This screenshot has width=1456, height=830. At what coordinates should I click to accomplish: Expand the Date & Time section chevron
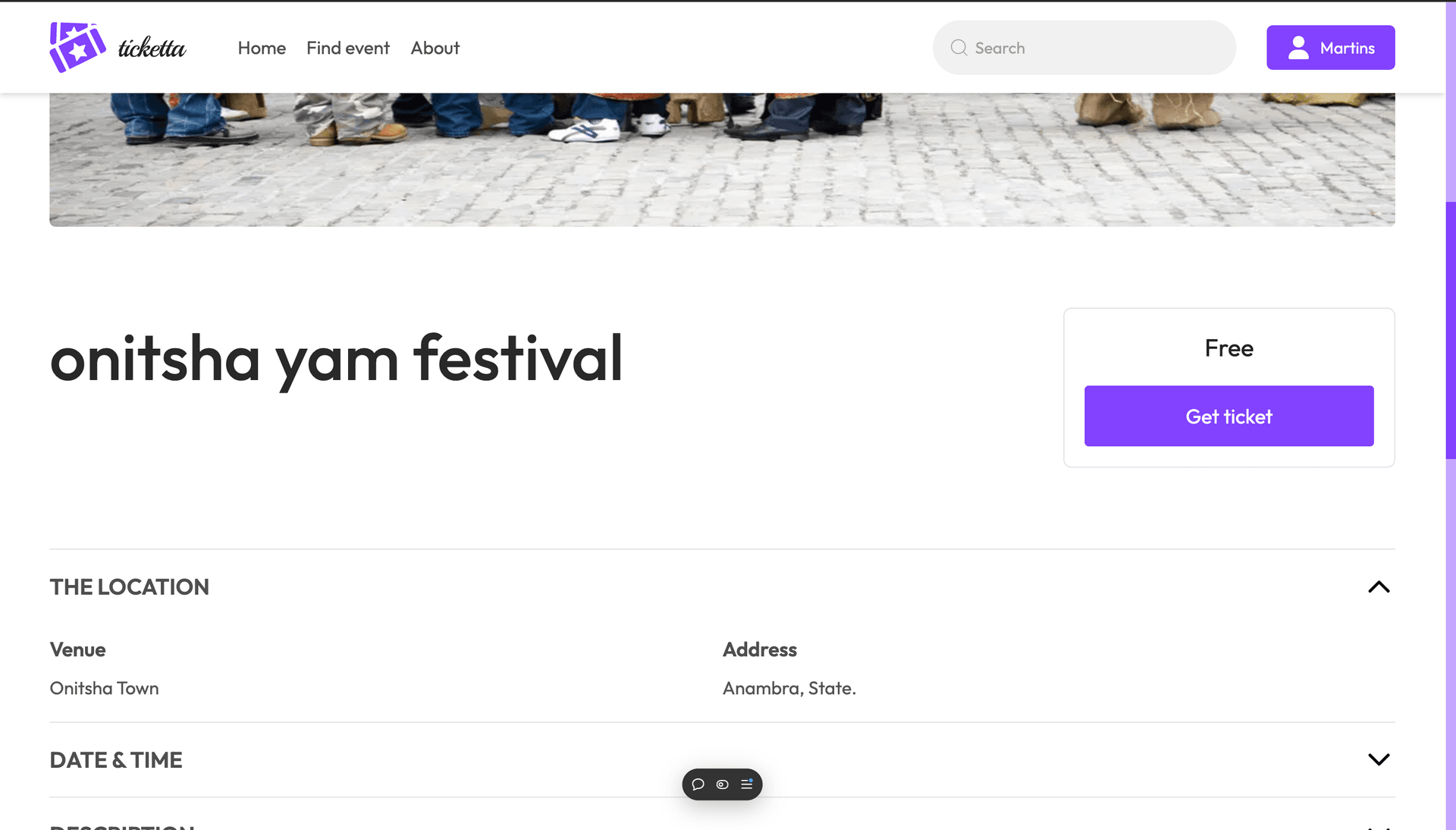point(1379,759)
